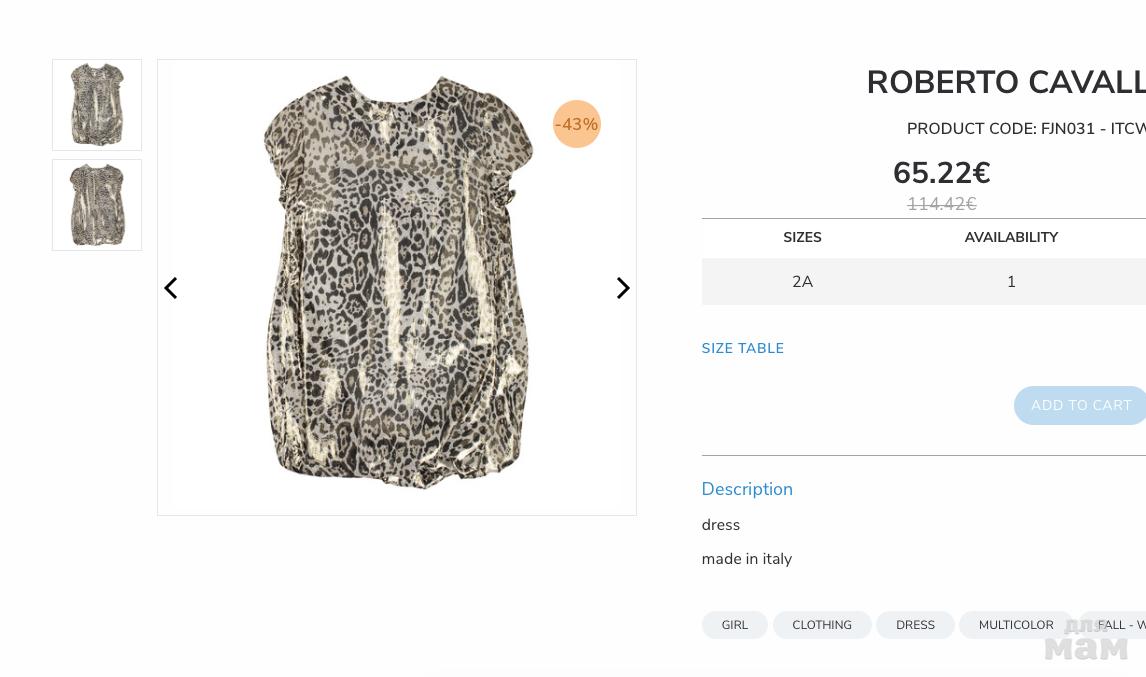Select the DRESS tag

pyautogui.click(x=915, y=625)
